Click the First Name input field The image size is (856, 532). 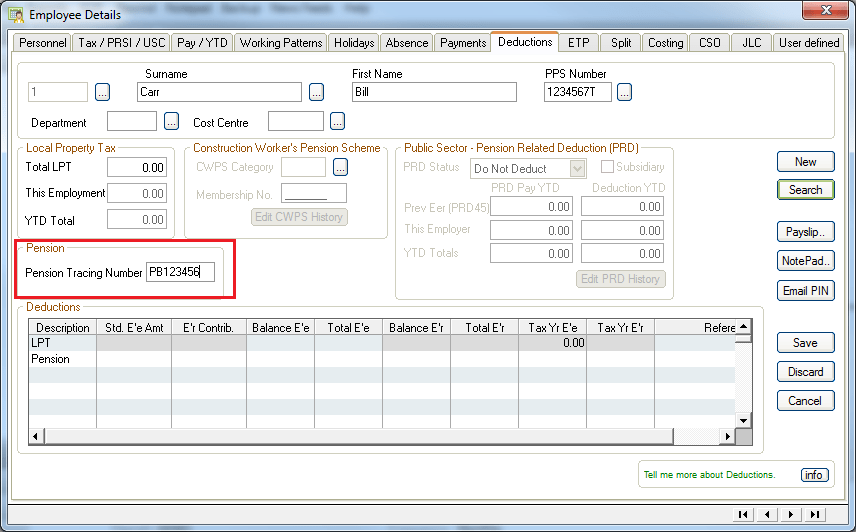click(x=434, y=92)
